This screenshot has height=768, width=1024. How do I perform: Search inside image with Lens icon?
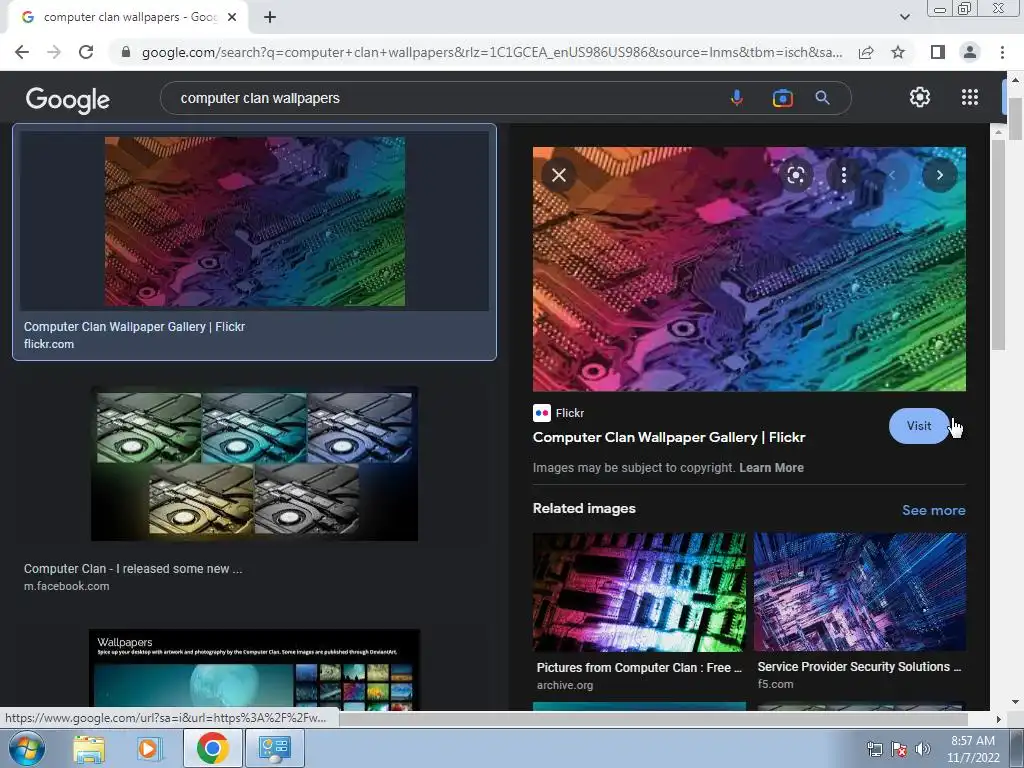pyautogui.click(x=795, y=175)
